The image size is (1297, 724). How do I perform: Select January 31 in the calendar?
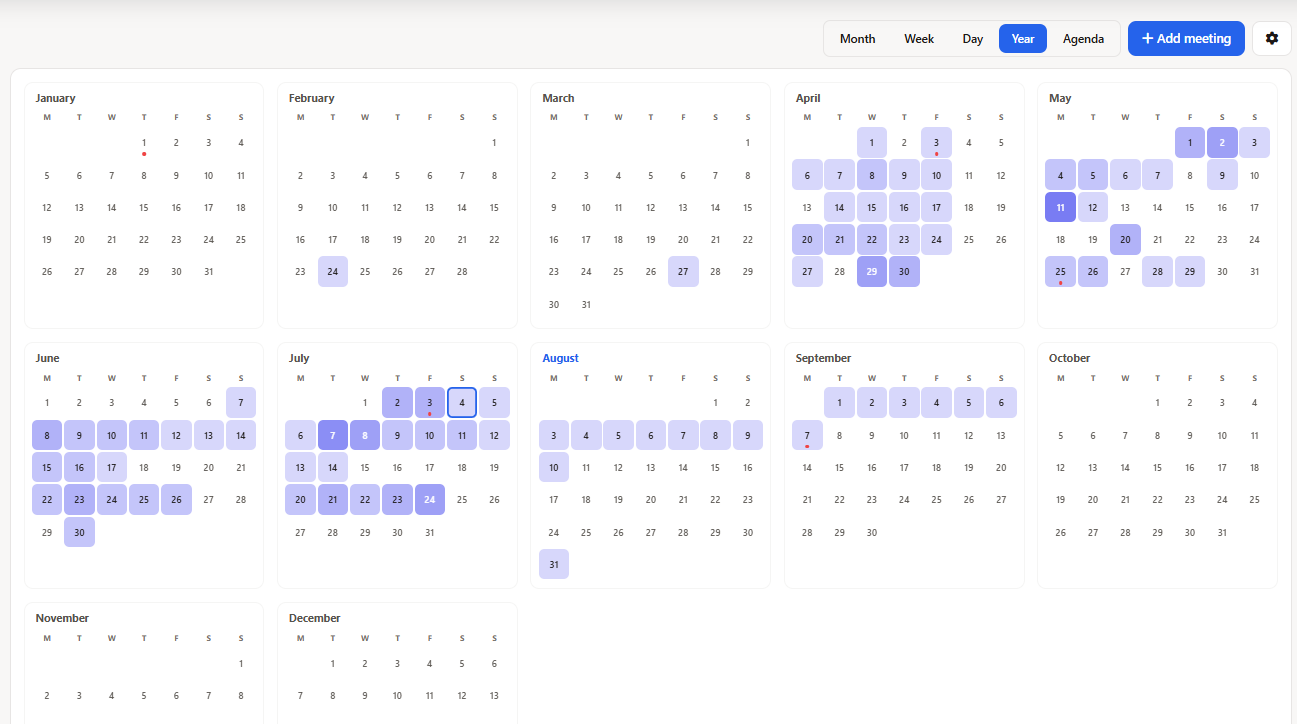[208, 272]
